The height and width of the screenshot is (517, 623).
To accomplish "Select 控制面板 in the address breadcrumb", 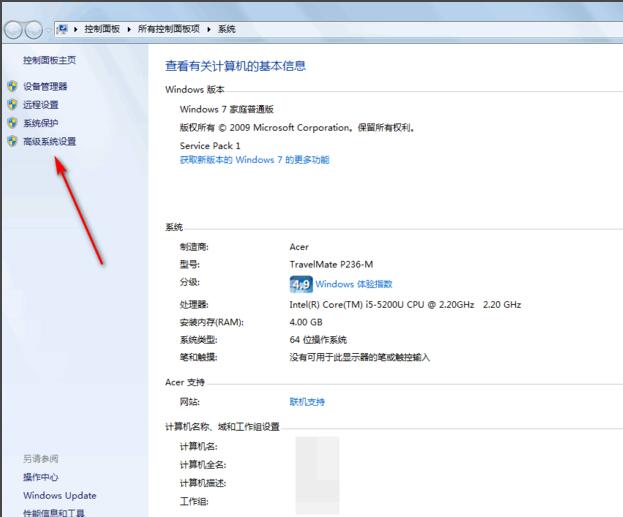I will (x=103, y=30).
